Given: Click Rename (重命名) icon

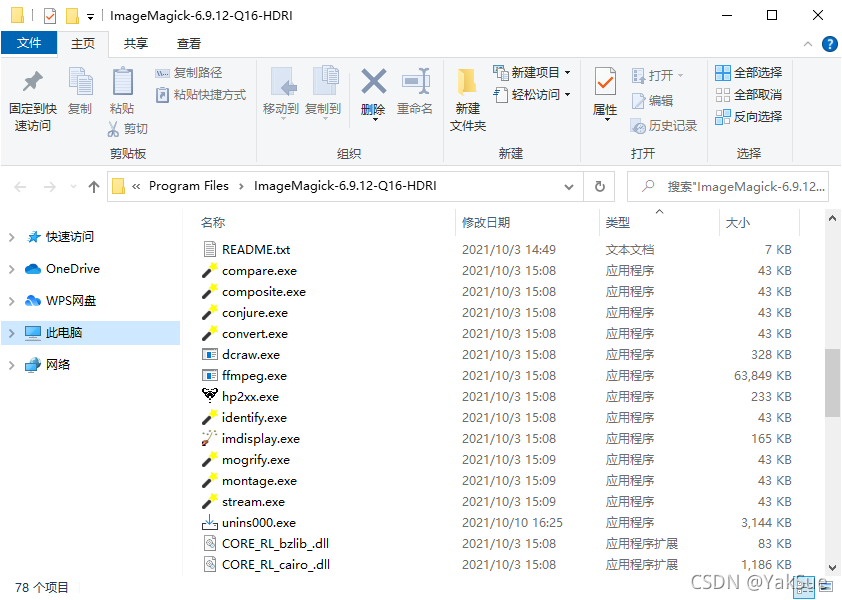Looking at the screenshot, I should click(x=415, y=82).
